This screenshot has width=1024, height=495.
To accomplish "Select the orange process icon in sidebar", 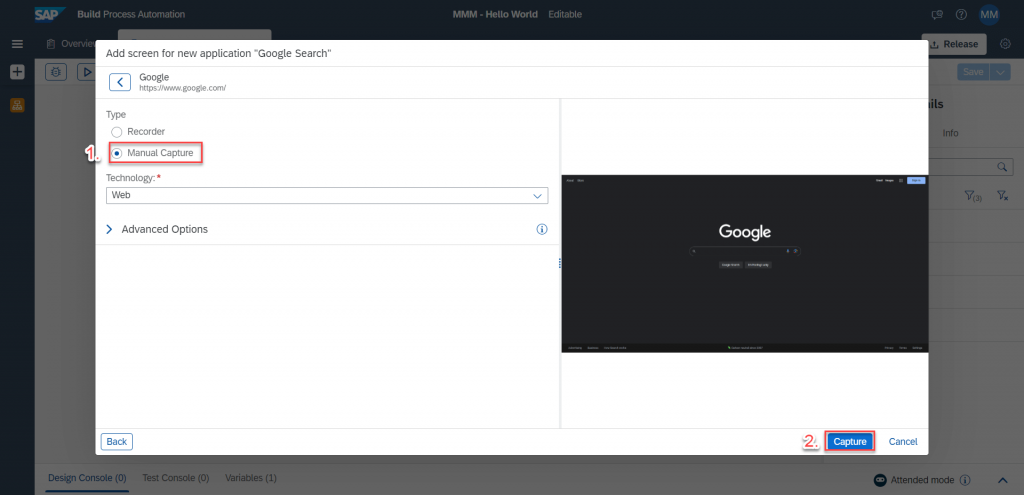I will coord(17,105).
